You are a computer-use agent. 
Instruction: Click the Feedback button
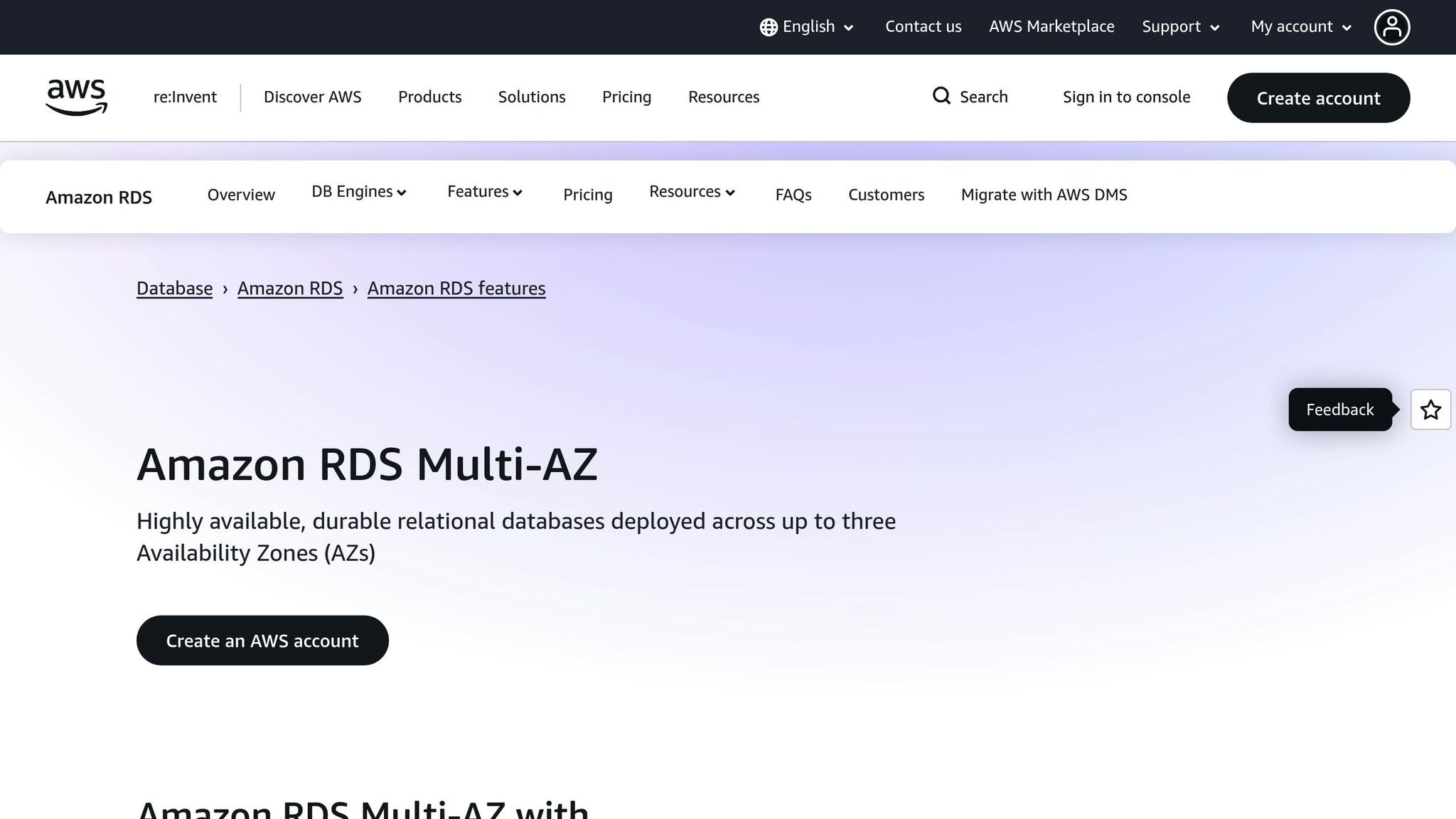[1340, 409]
